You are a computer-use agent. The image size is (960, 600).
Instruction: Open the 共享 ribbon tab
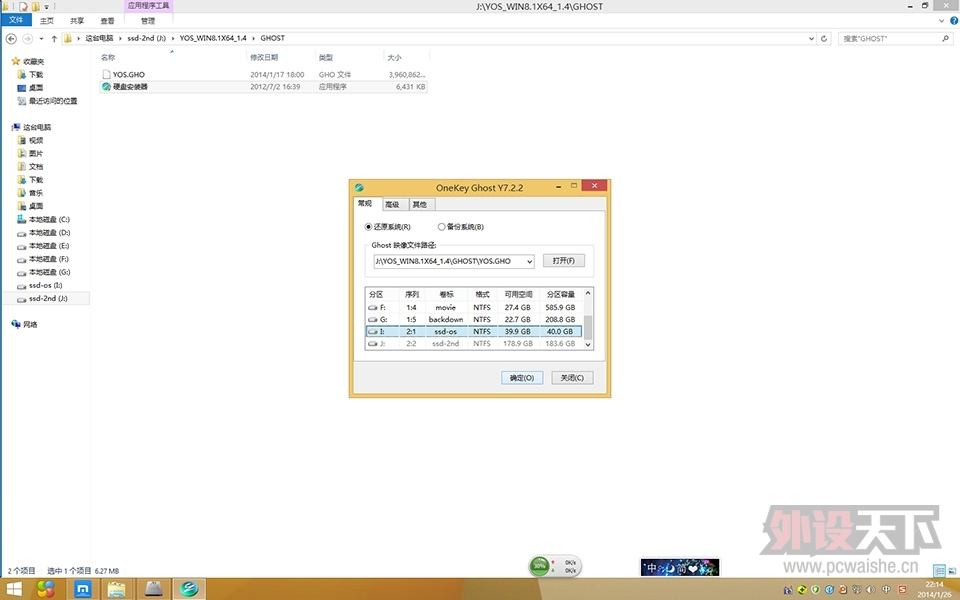point(77,21)
